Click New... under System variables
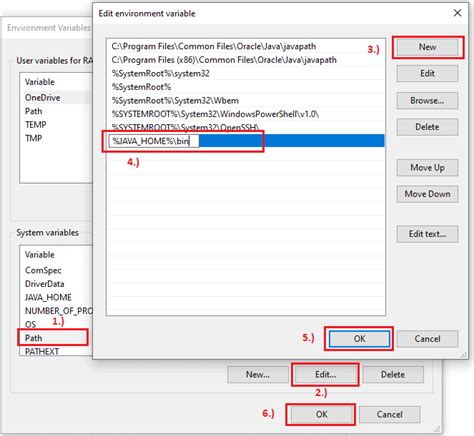The width and height of the screenshot is (474, 436). (258, 375)
